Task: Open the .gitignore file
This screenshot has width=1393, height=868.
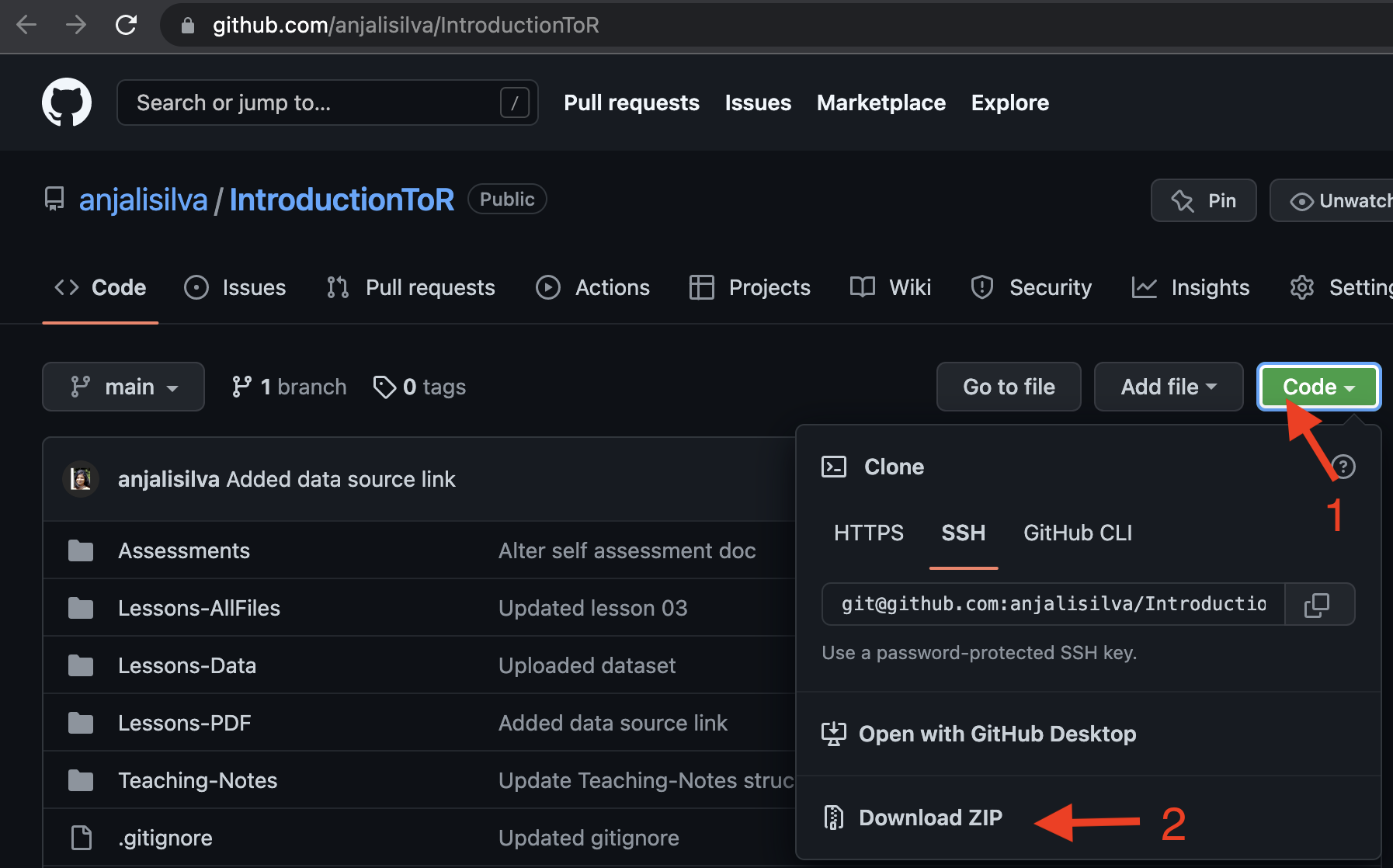Action: click(165, 838)
